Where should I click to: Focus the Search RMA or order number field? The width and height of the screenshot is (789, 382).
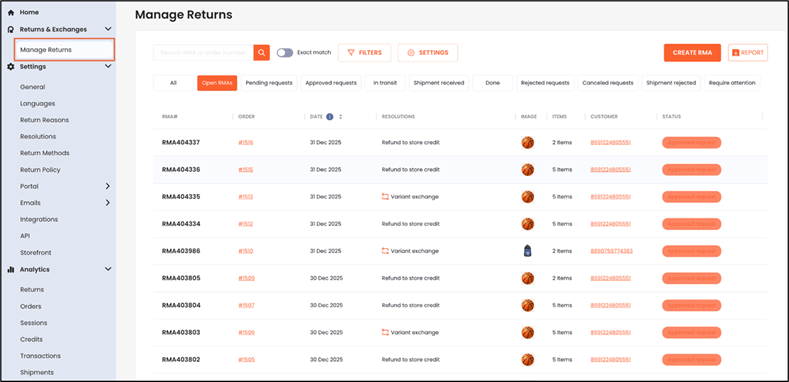coord(203,52)
